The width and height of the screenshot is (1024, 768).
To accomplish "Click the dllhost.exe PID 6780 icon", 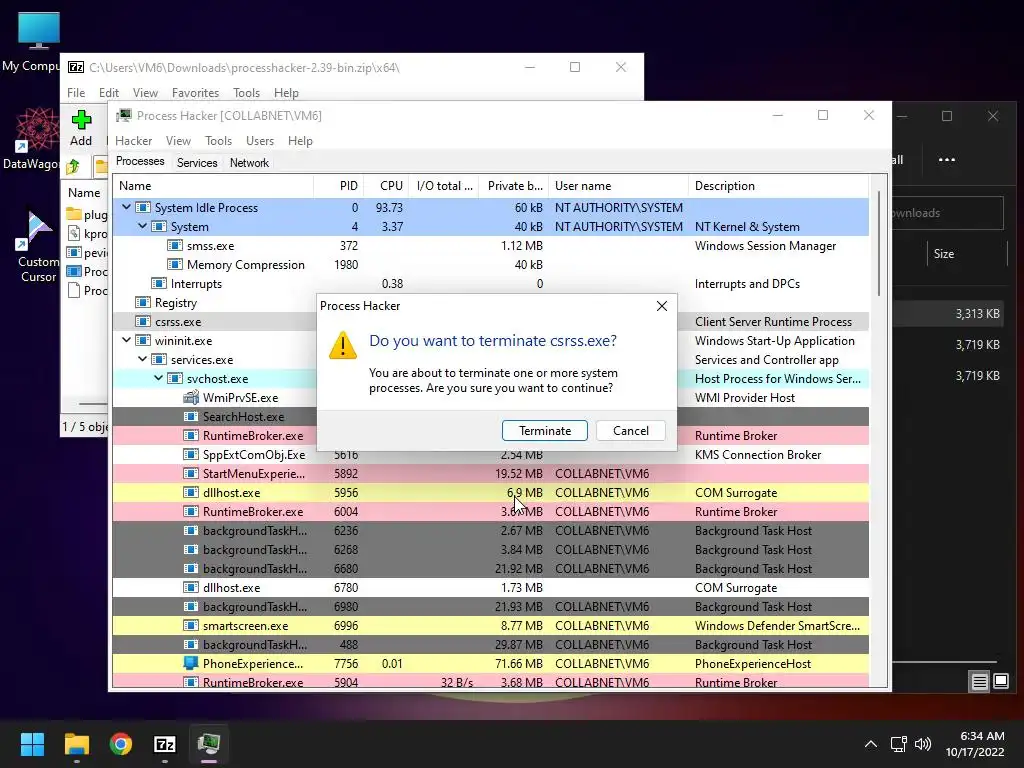I will (x=191, y=588).
